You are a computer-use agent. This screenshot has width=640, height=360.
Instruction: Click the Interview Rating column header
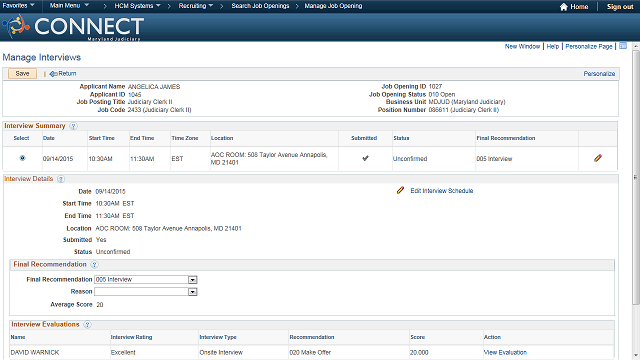pyautogui.click(x=131, y=337)
